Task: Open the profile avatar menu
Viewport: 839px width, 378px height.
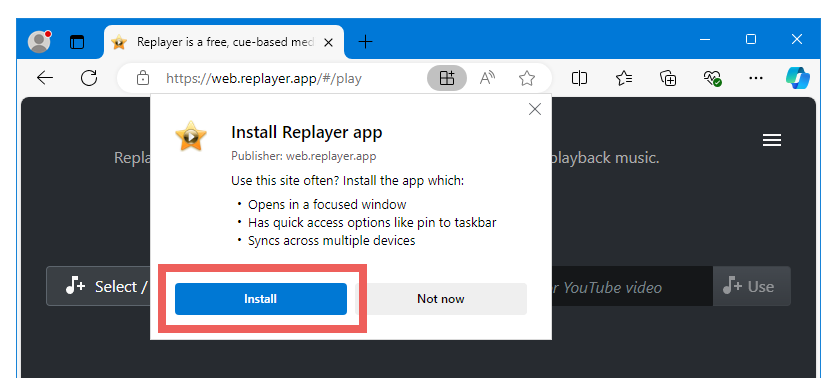Action: click(39, 41)
